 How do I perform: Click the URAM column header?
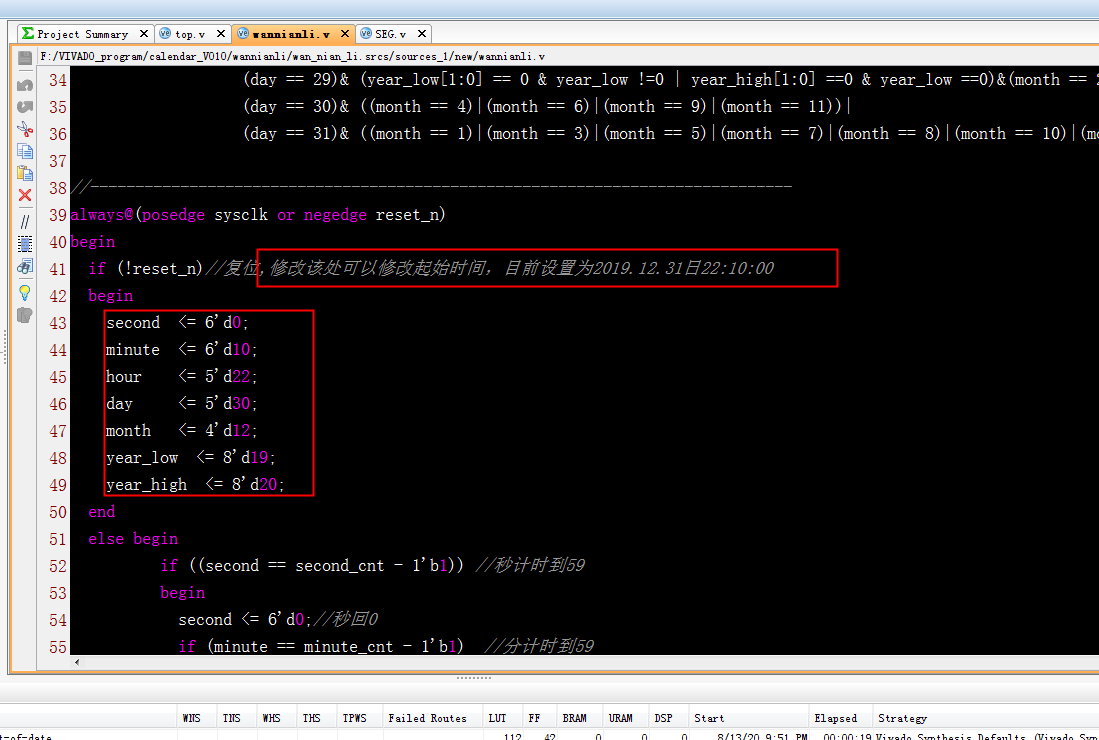pos(620,718)
